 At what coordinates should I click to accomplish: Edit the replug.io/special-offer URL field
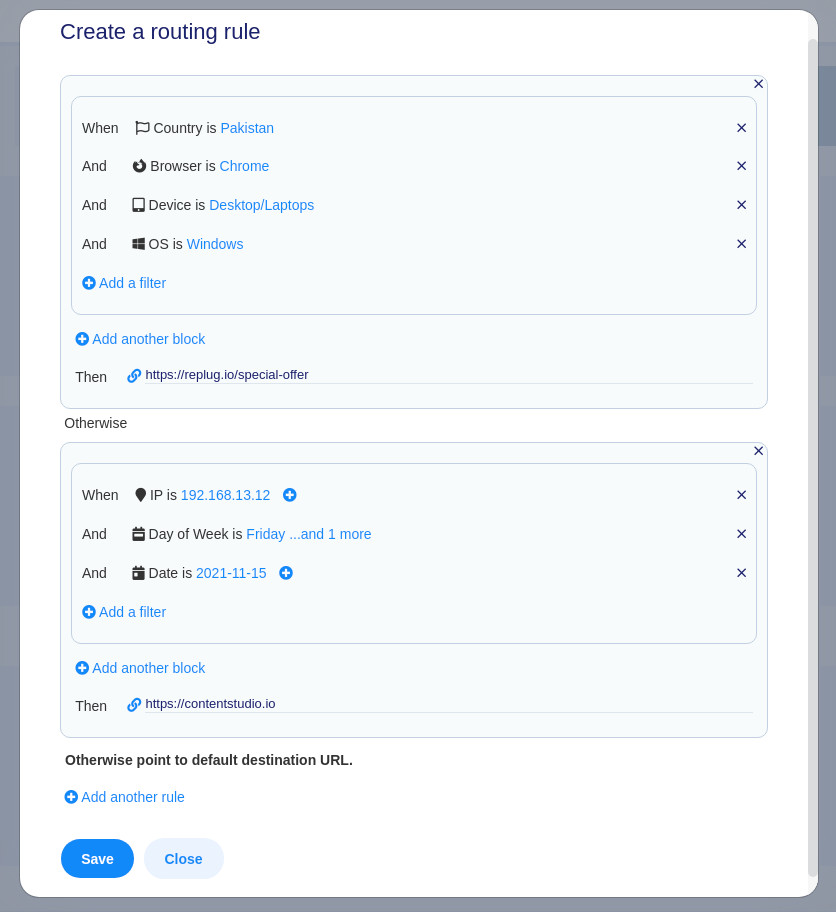click(448, 375)
